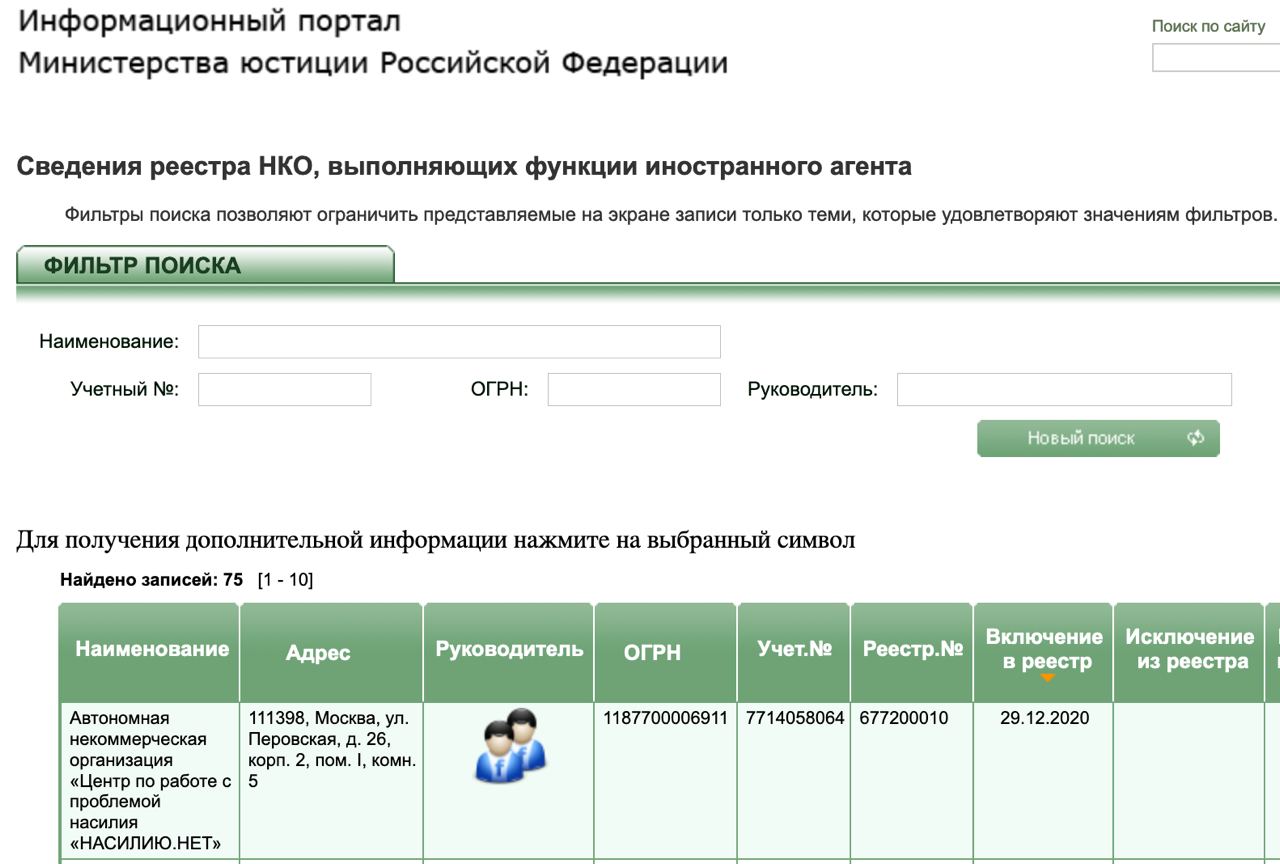Click the organization name «НАСИЛИЮ.НЕТ» cell

(x=150, y=780)
